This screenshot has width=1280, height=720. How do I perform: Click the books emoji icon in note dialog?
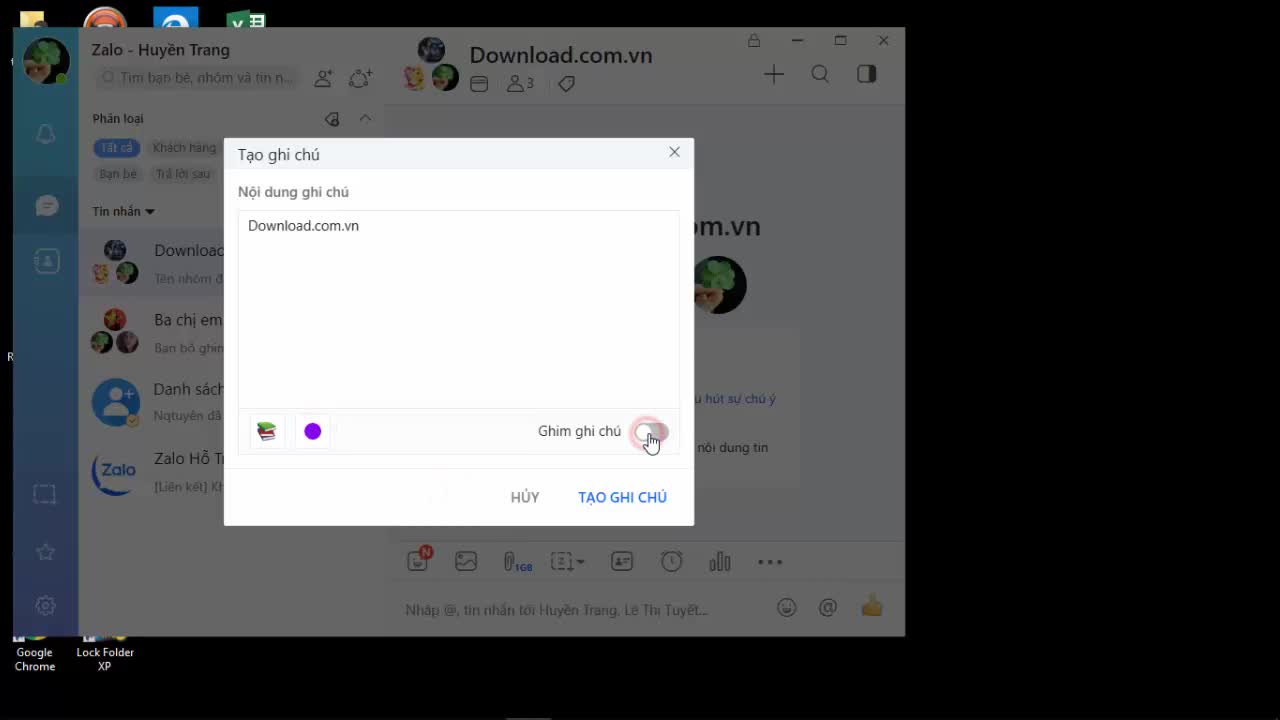click(x=267, y=431)
